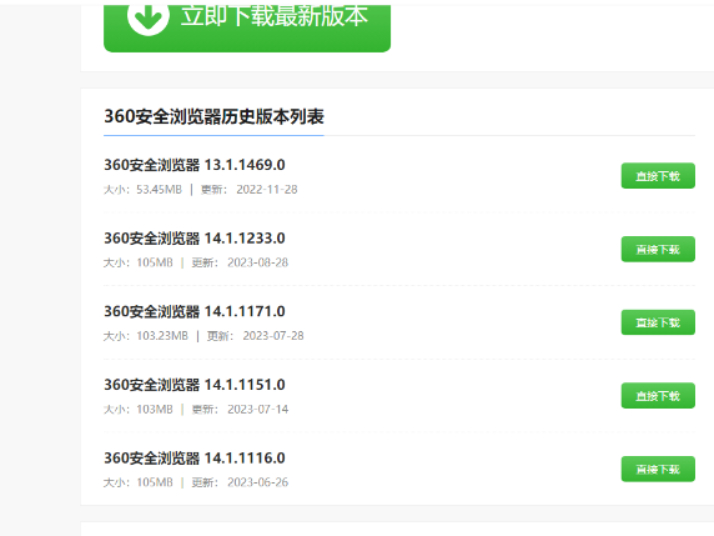The image size is (714, 536).
Task: Open the 360安全浏览器 13.1.1469.0 title link
Action: click(194, 165)
